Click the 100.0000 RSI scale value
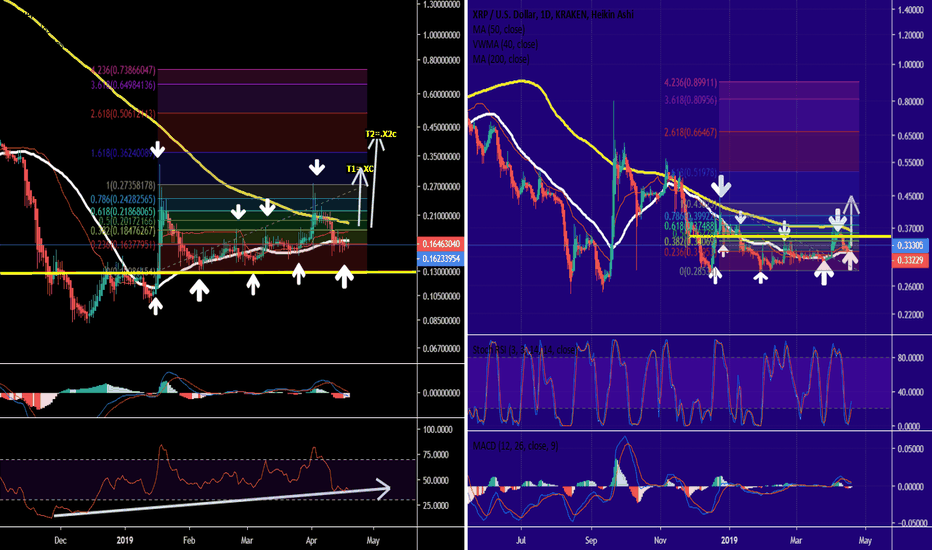932x550 pixels. coord(436,429)
